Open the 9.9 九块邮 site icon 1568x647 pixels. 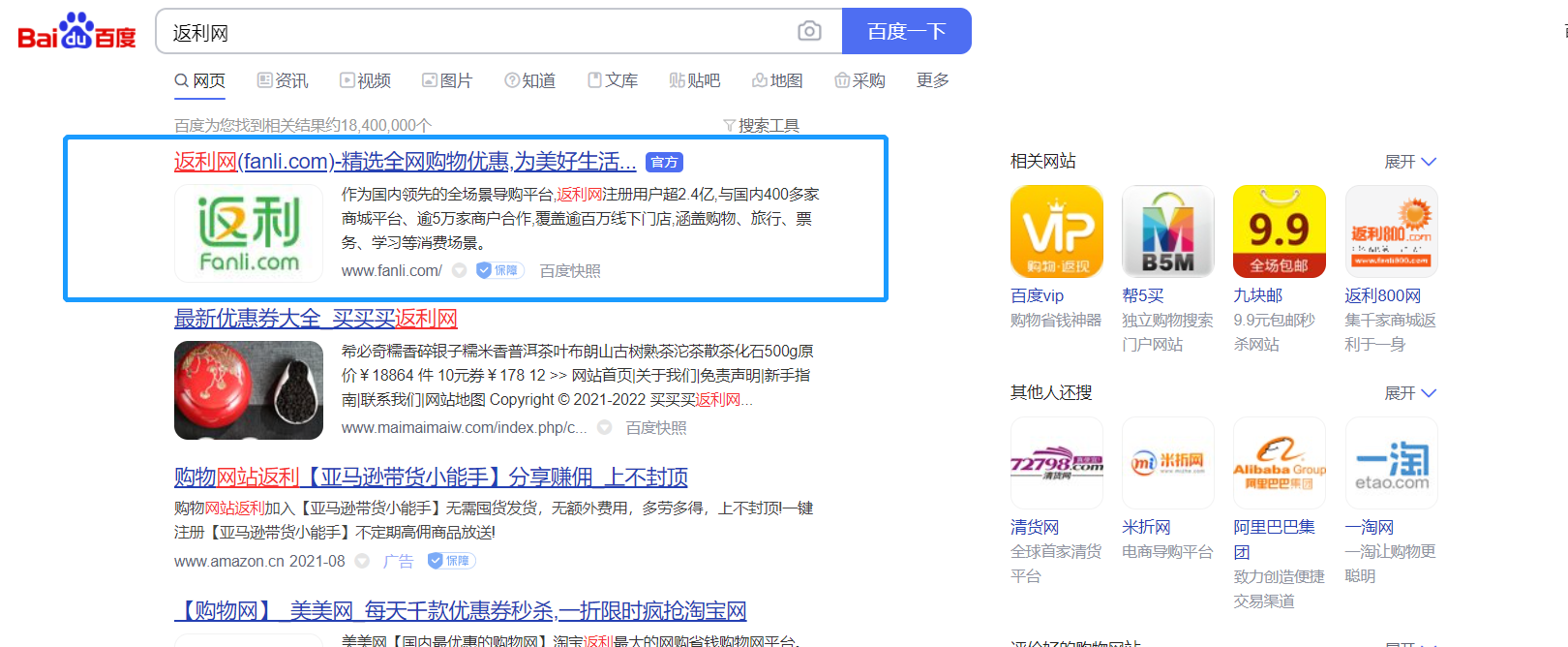1279,231
